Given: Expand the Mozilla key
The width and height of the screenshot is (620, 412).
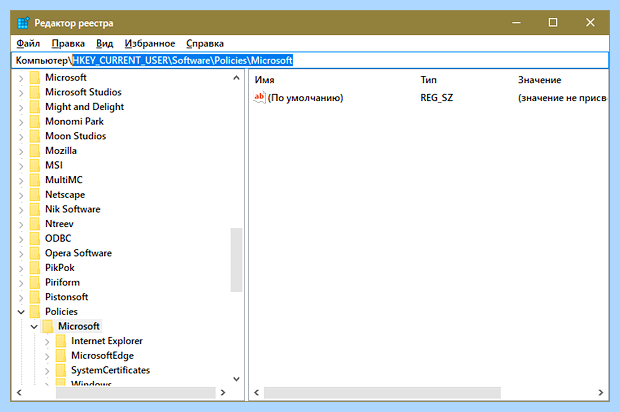Looking at the screenshot, I should pyautogui.click(x=21, y=151).
